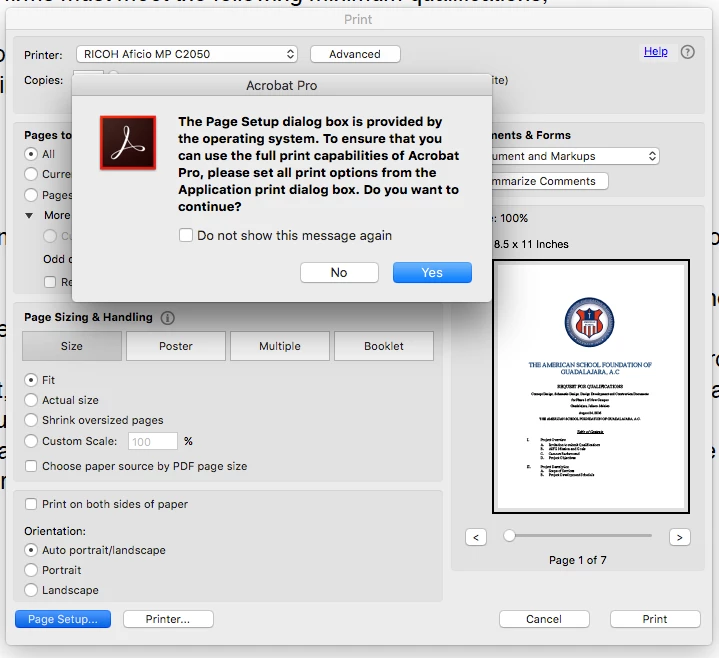Viewport: 719px width, 658px height.
Task: Select the Pages range radio button
Action: (31, 195)
